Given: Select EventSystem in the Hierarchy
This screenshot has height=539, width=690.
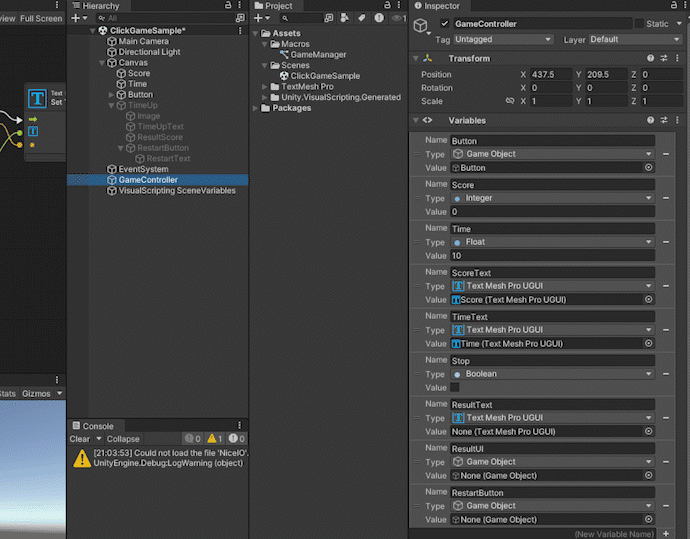Looking at the screenshot, I should (143, 169).
